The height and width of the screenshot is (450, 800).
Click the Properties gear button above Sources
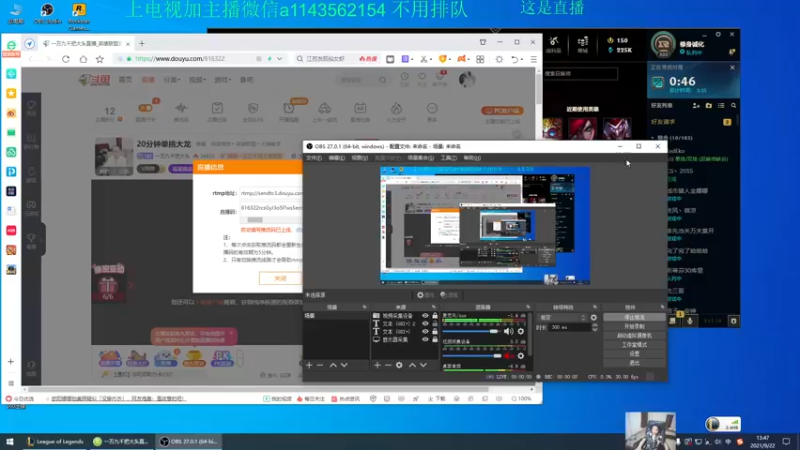(426, 295)
